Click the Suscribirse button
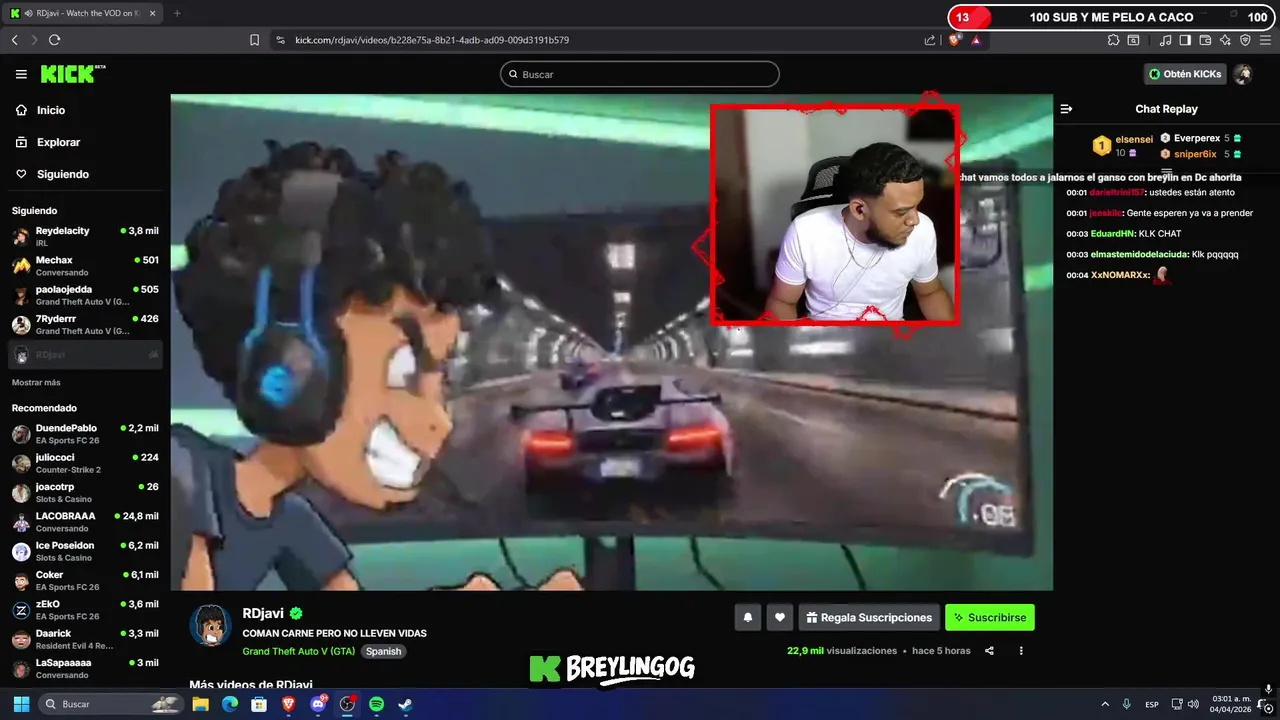1280x720 pixels. [x=990, y=618]
